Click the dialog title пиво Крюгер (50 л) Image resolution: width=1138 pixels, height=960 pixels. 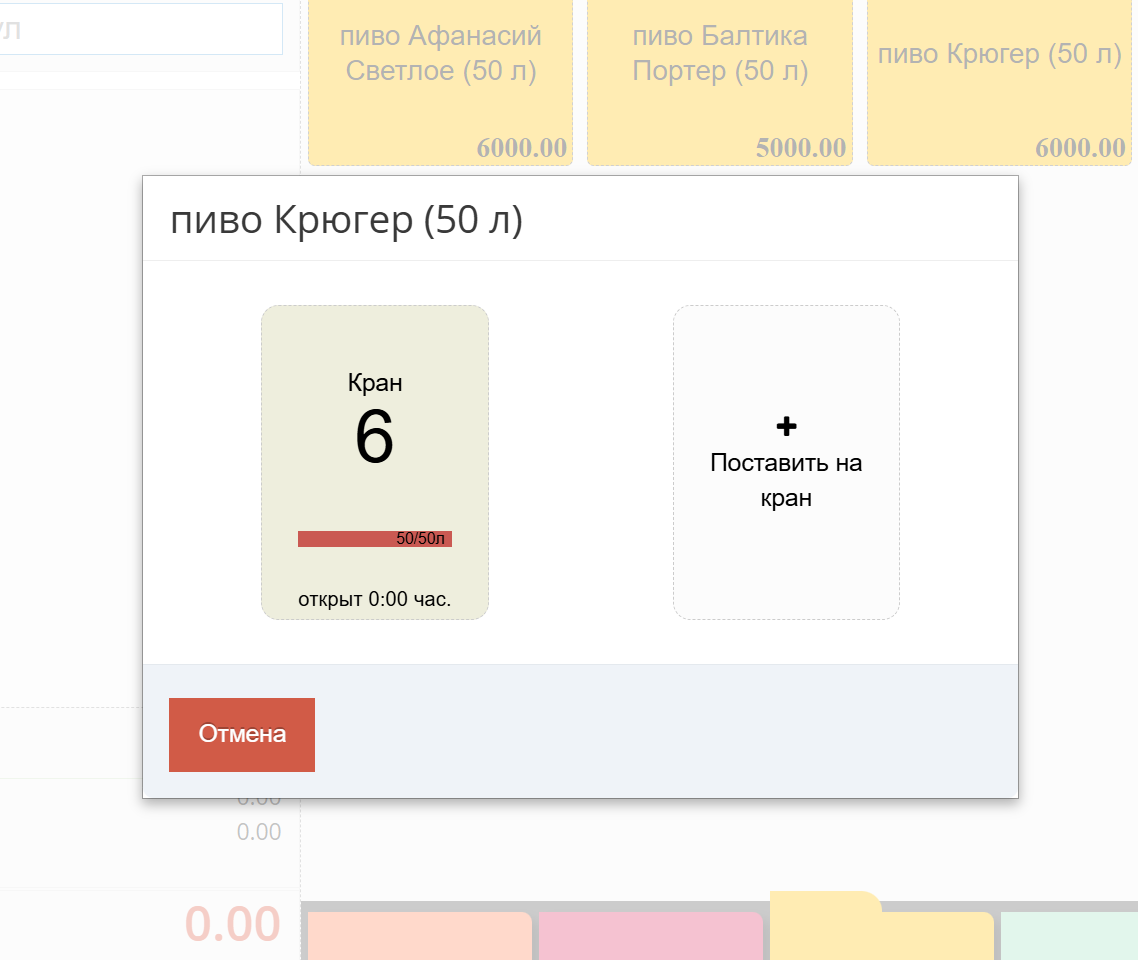346,220
